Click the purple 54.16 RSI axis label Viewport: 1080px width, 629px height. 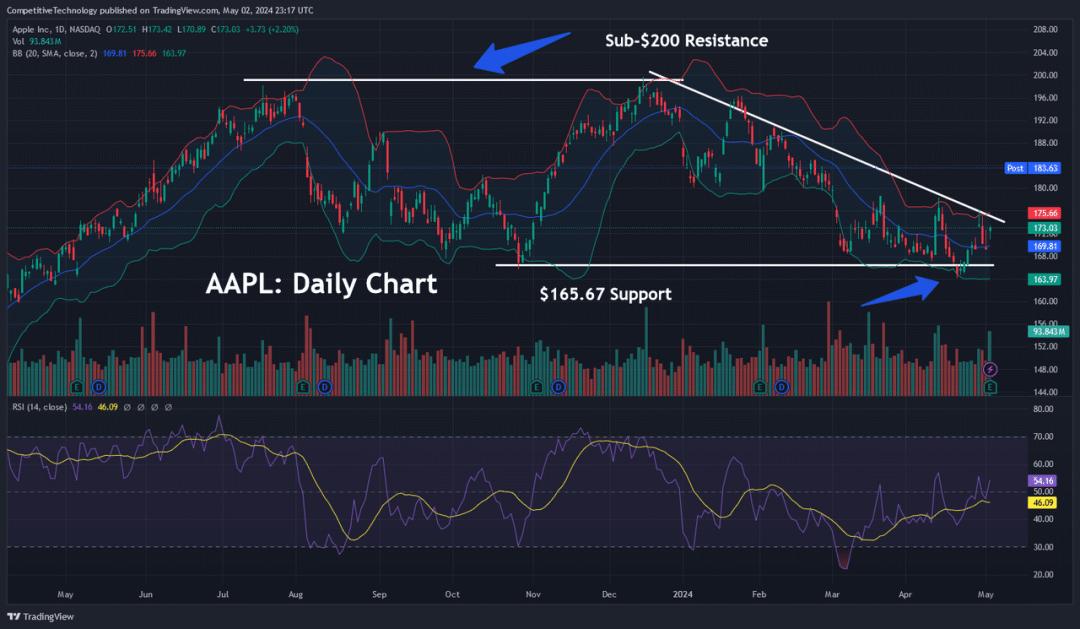(x=1043, y=481)
